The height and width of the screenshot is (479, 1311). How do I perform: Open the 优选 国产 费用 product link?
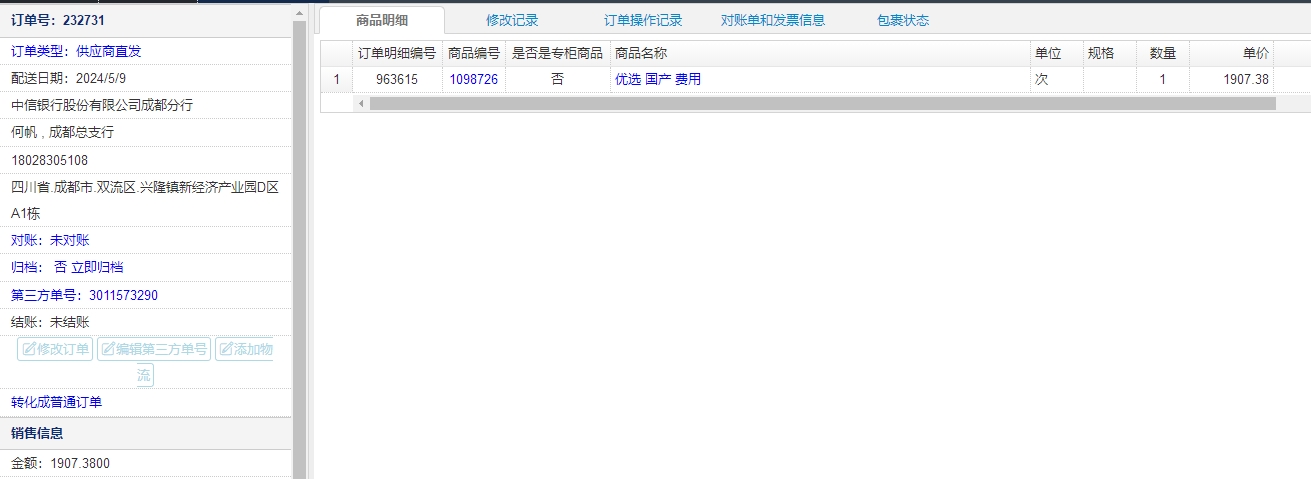click(658, 79)
